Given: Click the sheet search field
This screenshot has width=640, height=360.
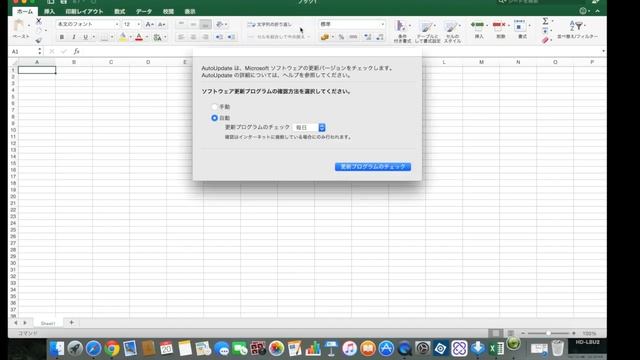Looking at the screenshot, I should pyautogui.click(x=541, y=2).
